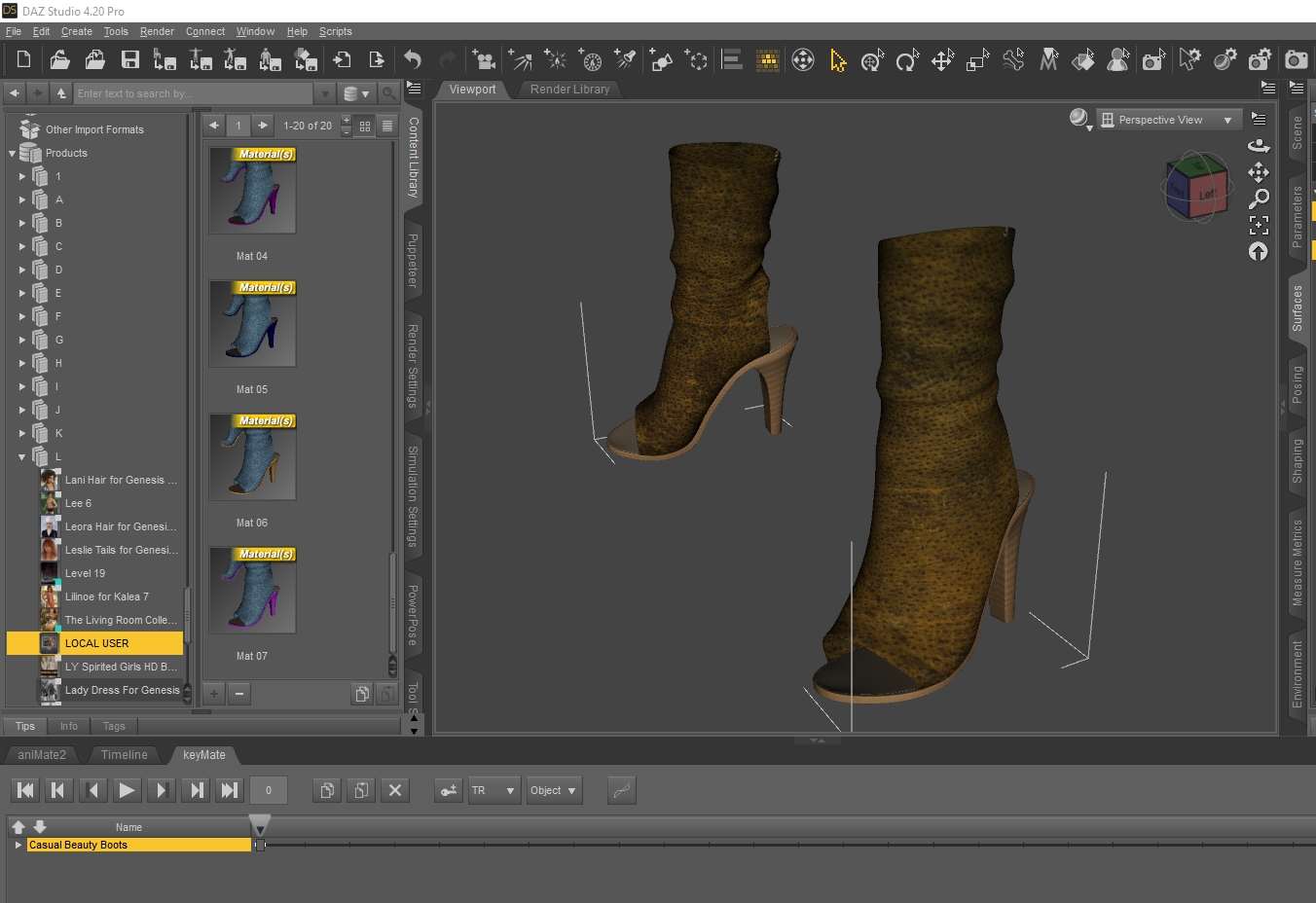Click the Render camera icon
The width and height of the screenshot is (1316, 903).
click(x=1296, y=60)
